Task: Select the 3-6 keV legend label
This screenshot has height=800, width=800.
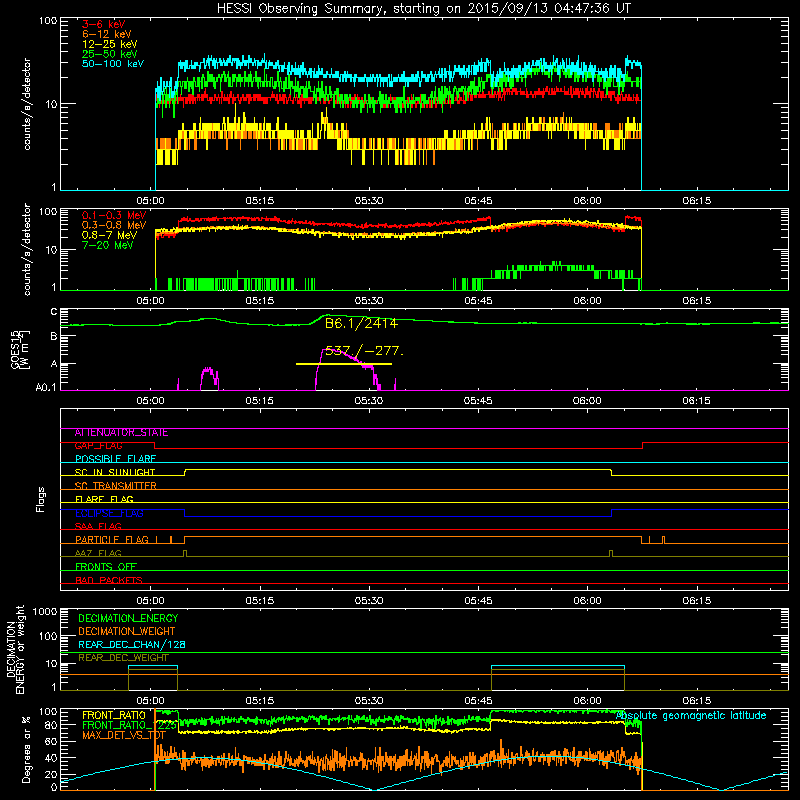Action: 104,24
